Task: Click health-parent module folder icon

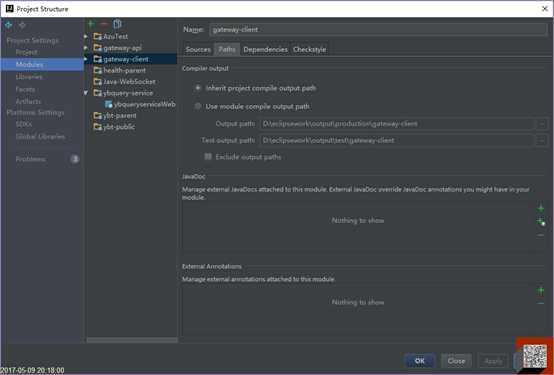Action: coord(98,70)
